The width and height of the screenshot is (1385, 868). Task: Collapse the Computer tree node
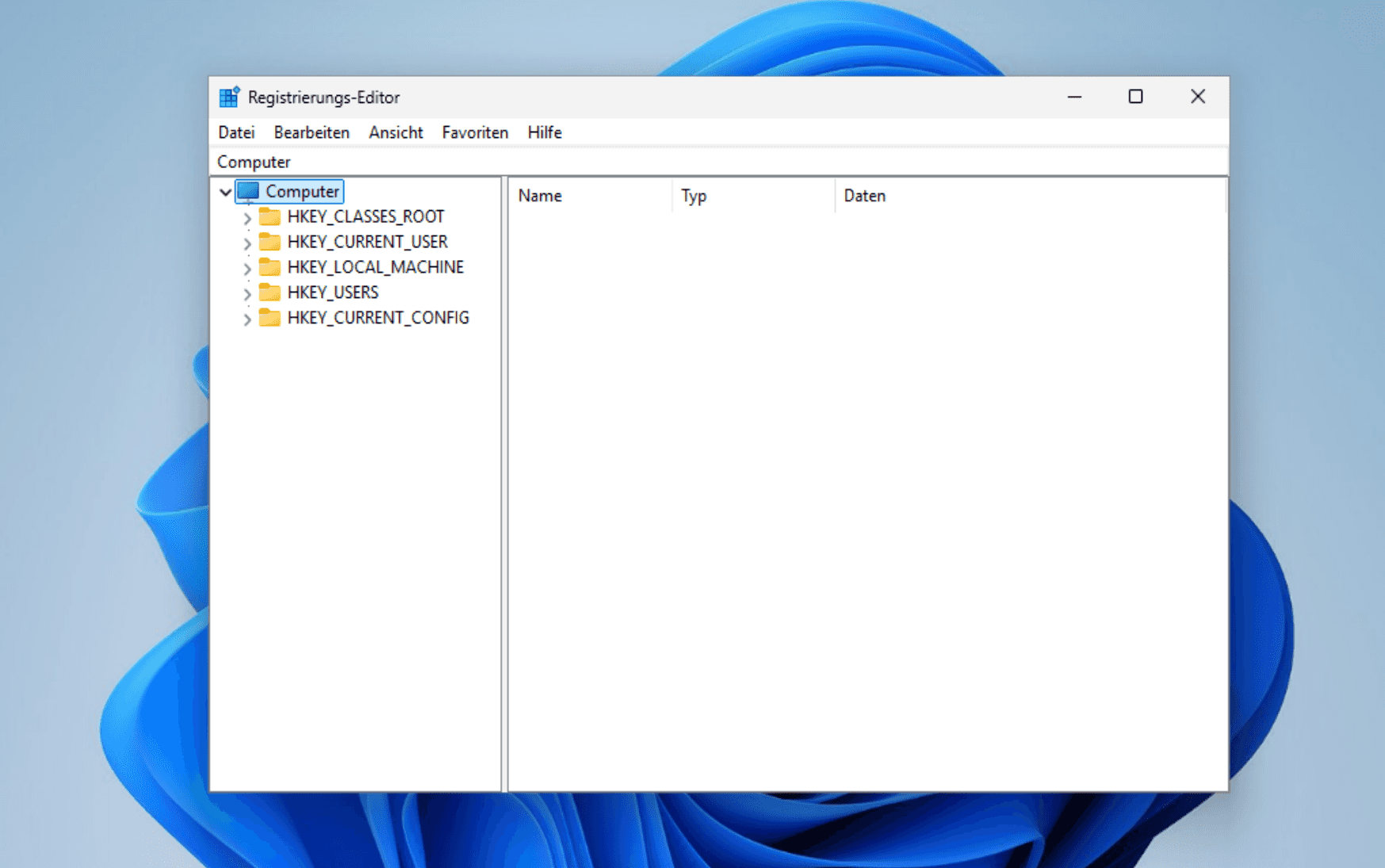click(x=225, y=192)
